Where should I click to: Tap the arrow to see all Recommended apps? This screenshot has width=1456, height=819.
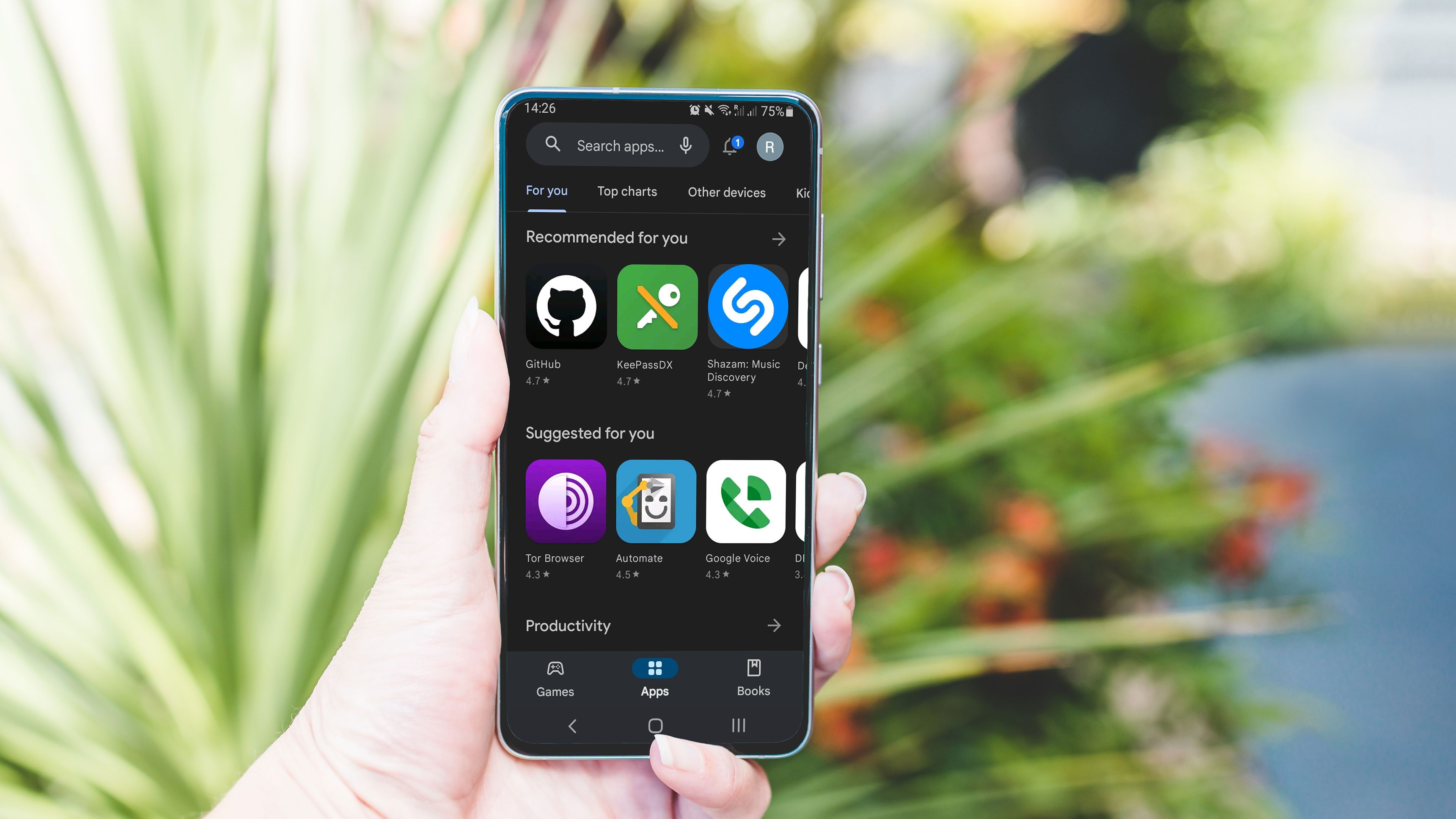(x=779, y=238)
